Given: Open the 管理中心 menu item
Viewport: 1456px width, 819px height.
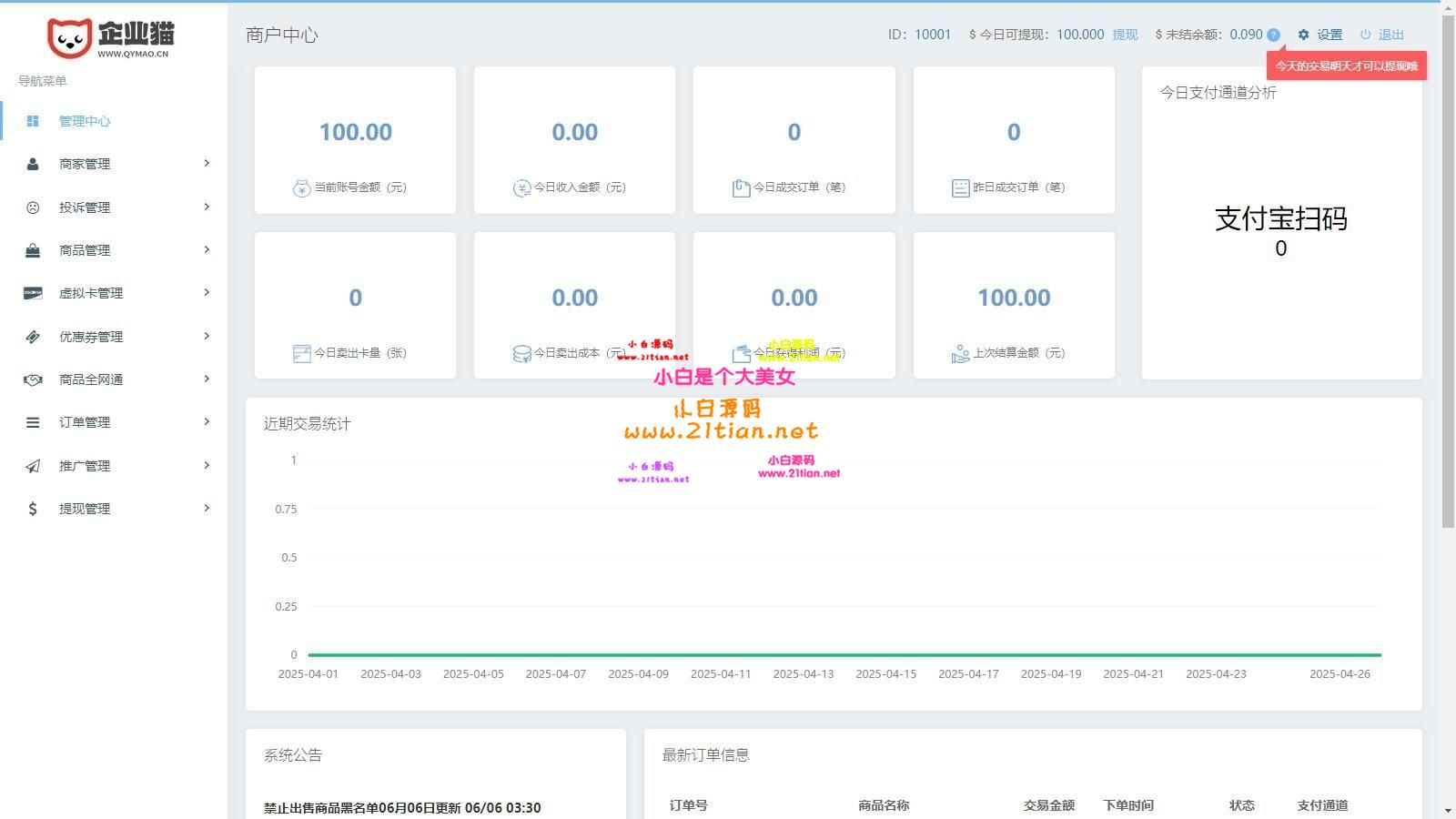Looking at the screenshot, I should [x=85, y=121].
